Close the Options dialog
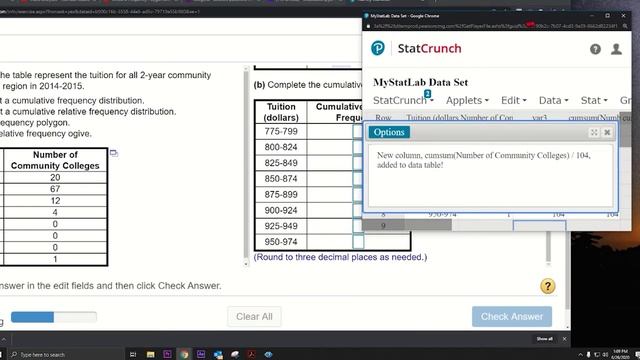The height and width of the screenshot is (360, 640). pyautogui.click(x=607, y=132)
